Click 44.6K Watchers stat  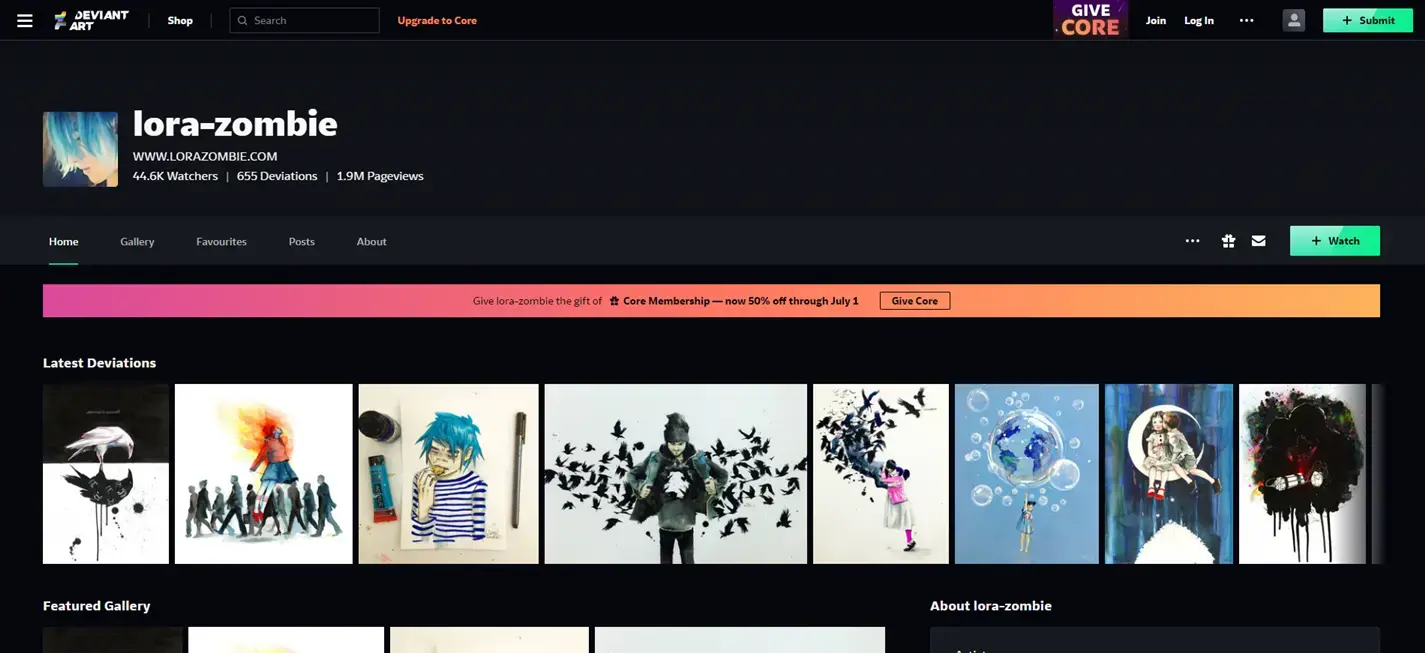(x=175, y=176)
